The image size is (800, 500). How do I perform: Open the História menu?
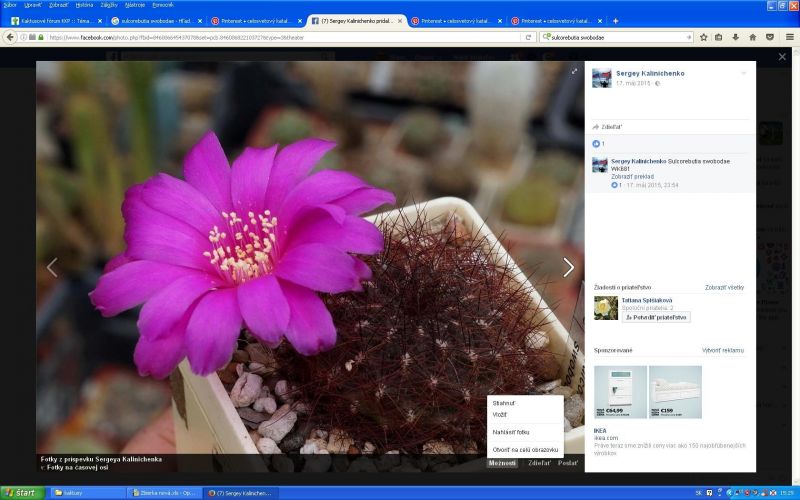(84, 5)
